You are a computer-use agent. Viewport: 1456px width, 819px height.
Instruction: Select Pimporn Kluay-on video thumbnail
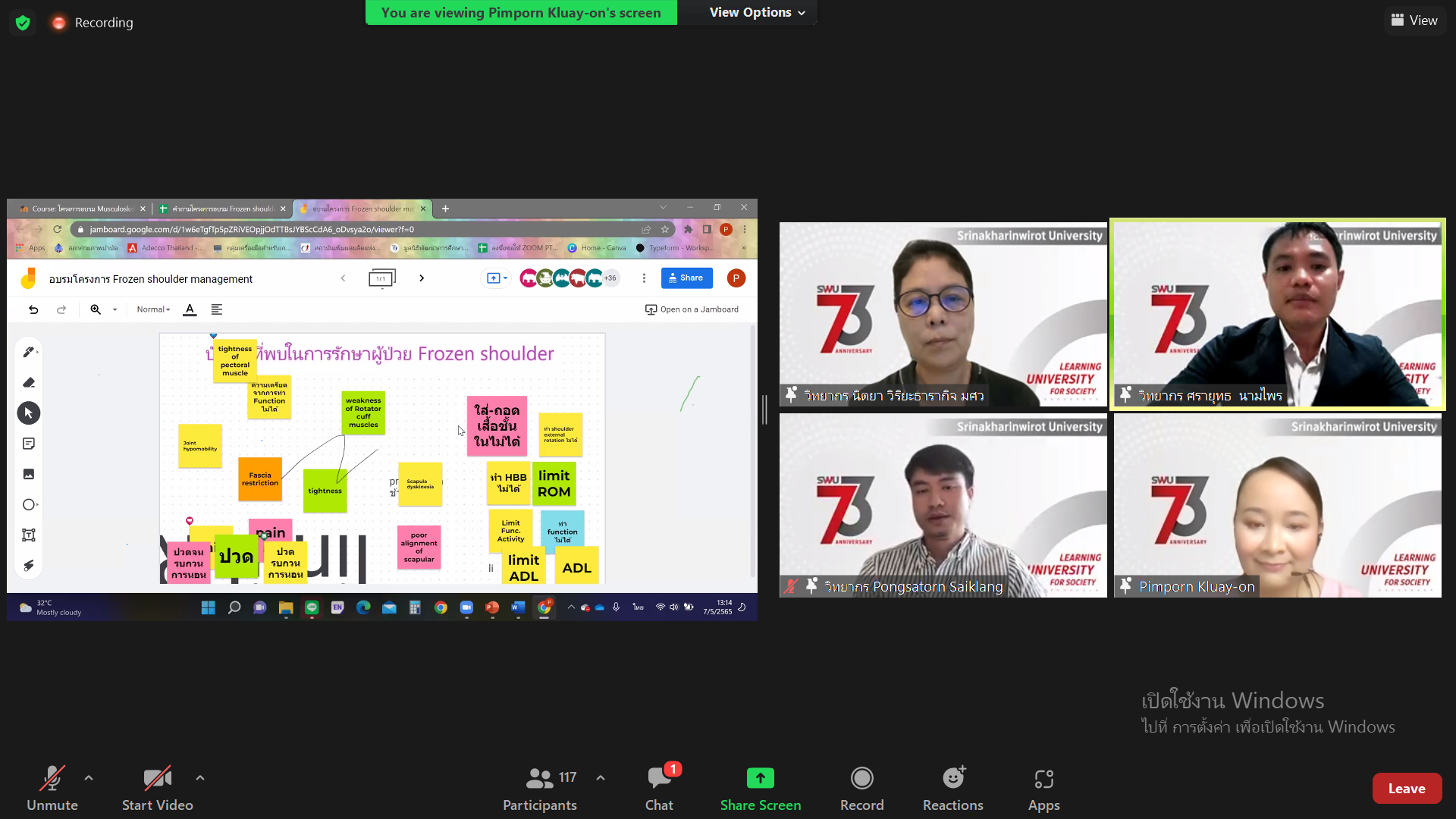[1277, 506]
